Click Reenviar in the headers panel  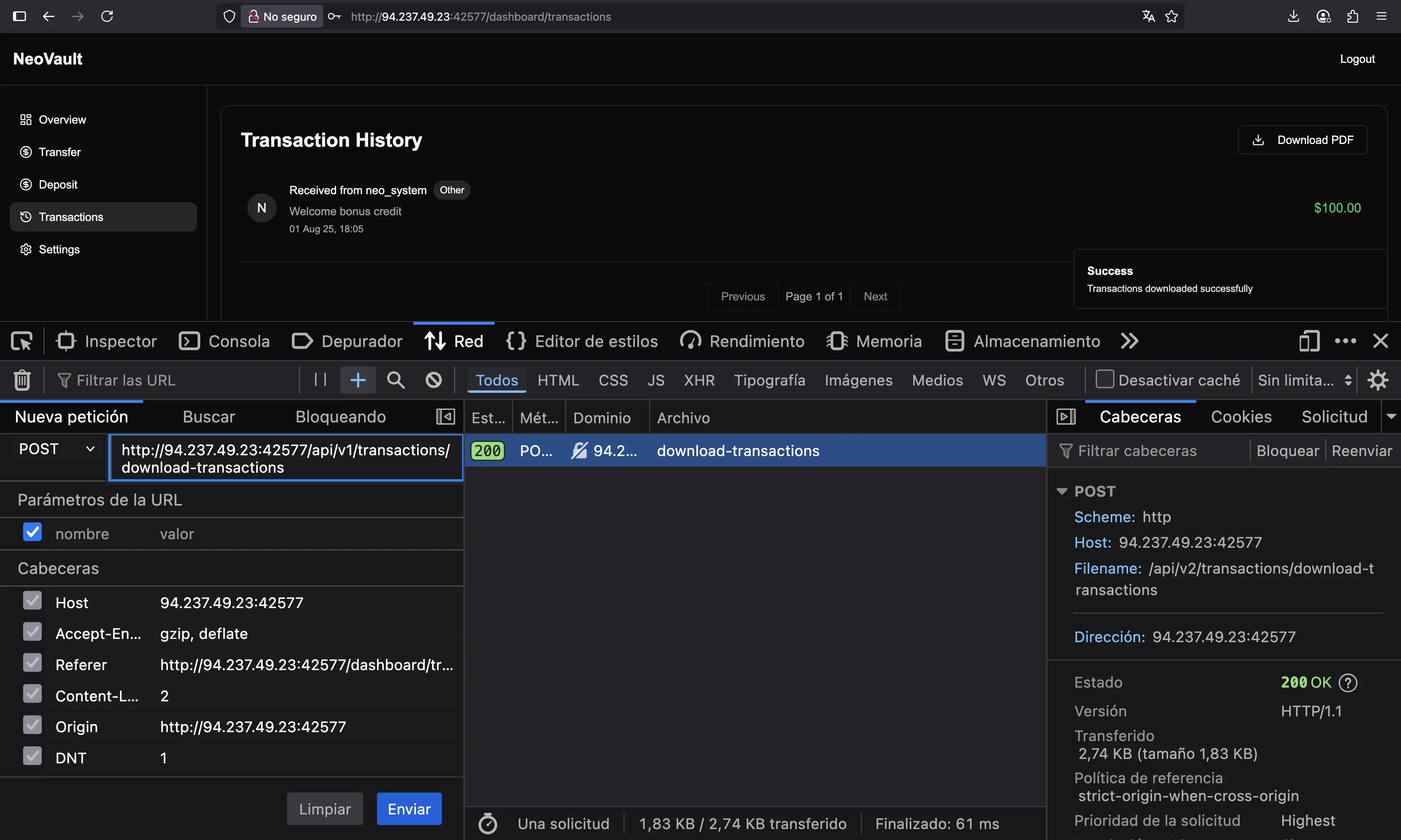click(x=1361, y=450)
